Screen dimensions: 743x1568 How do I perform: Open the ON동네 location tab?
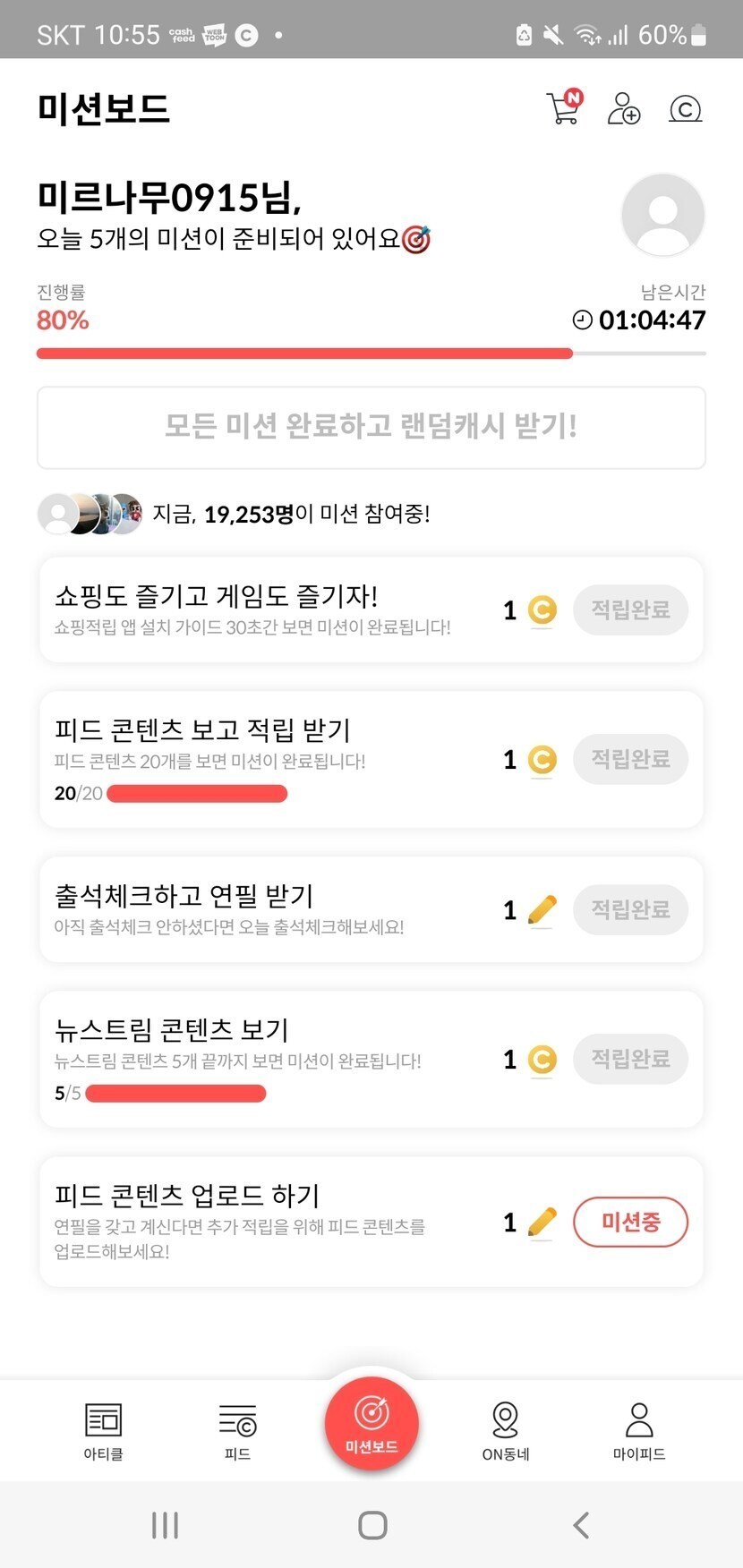point(506,1430)
